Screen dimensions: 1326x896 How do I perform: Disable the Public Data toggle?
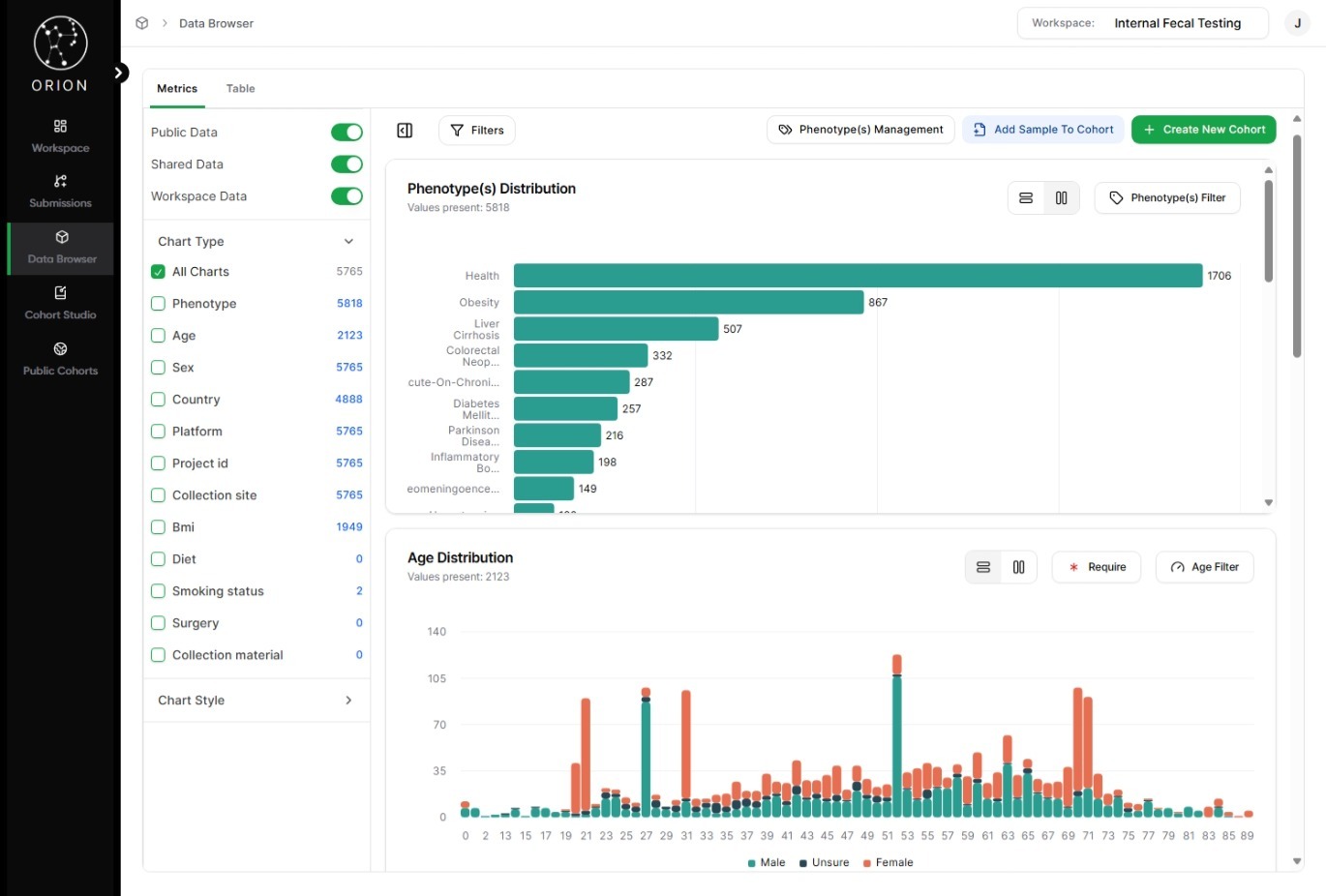[347, 133]
